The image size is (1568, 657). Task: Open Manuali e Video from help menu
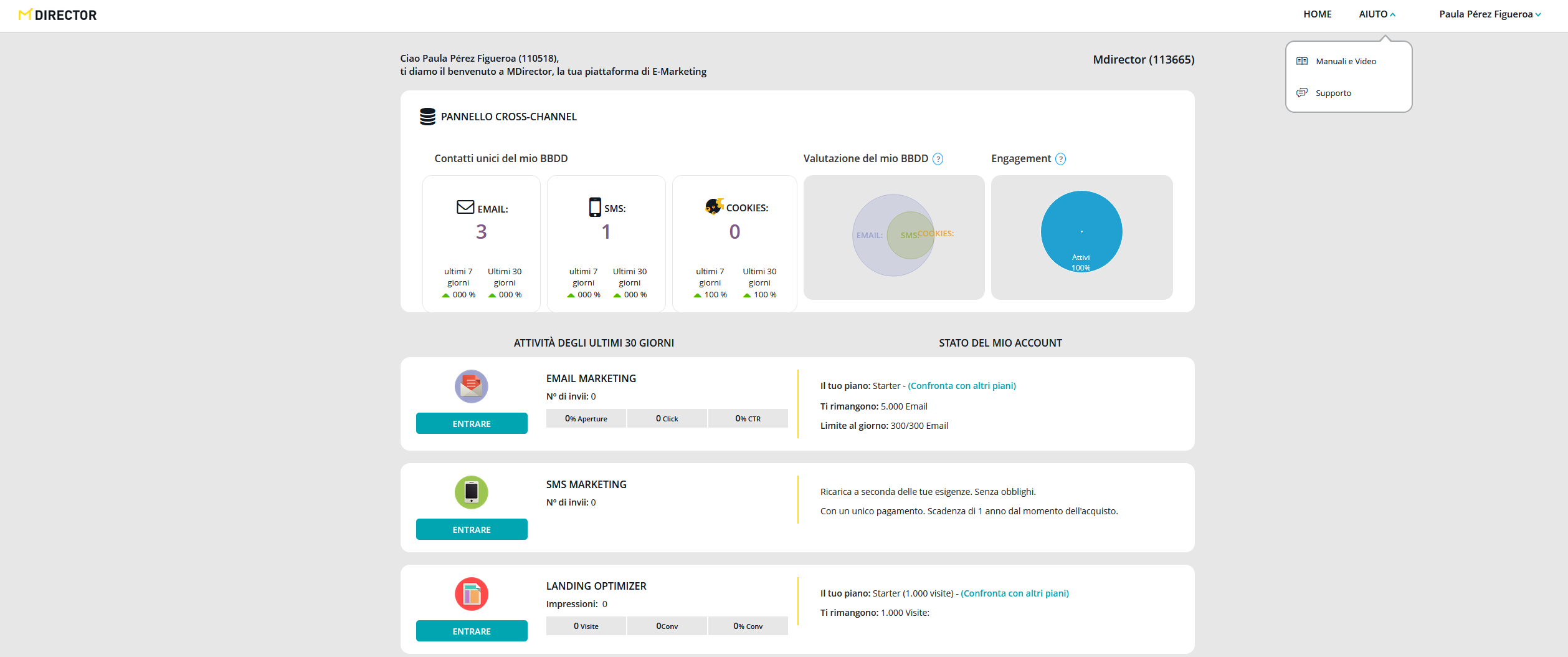point(1346,61)
